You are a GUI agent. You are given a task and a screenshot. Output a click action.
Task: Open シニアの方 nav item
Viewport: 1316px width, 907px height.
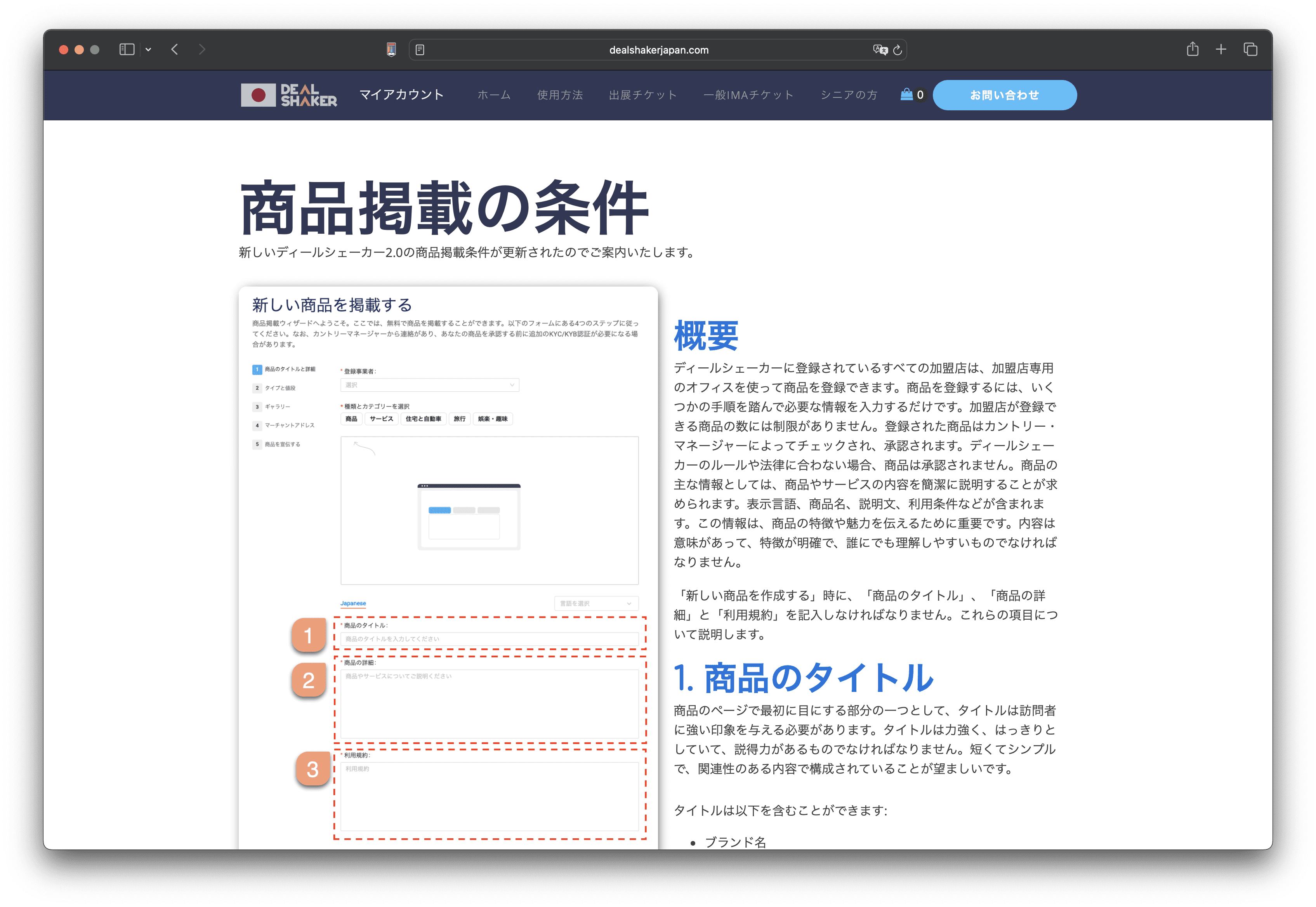[848, 95]
